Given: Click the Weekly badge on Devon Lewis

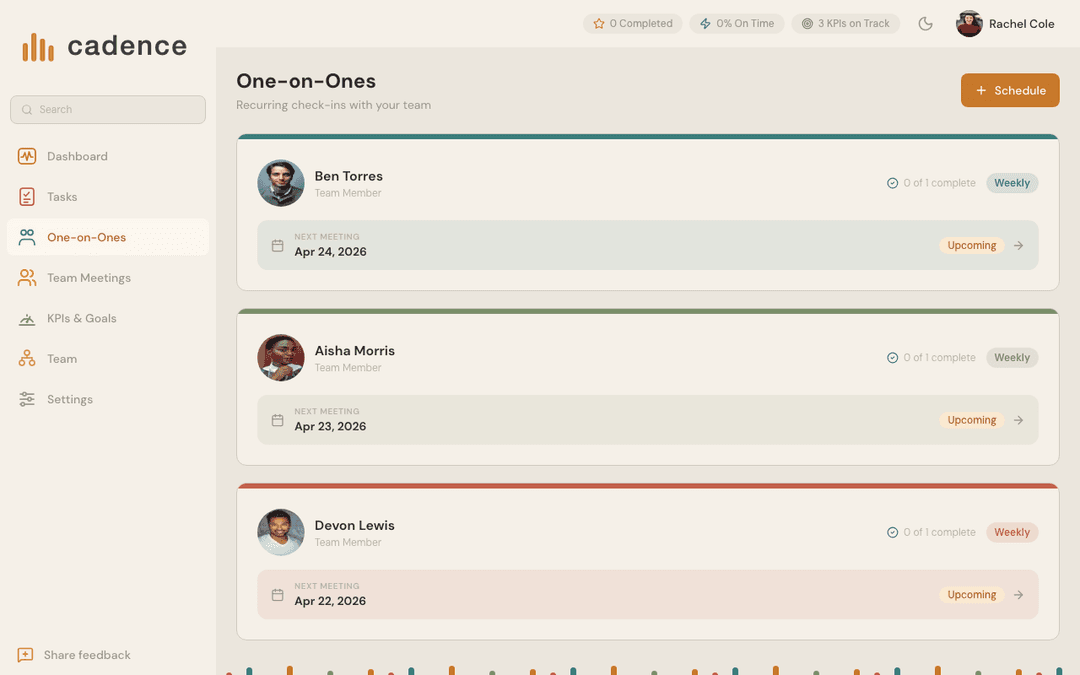Looking at the screenshot, I should pyautogui.click(x=1012, y=533).
